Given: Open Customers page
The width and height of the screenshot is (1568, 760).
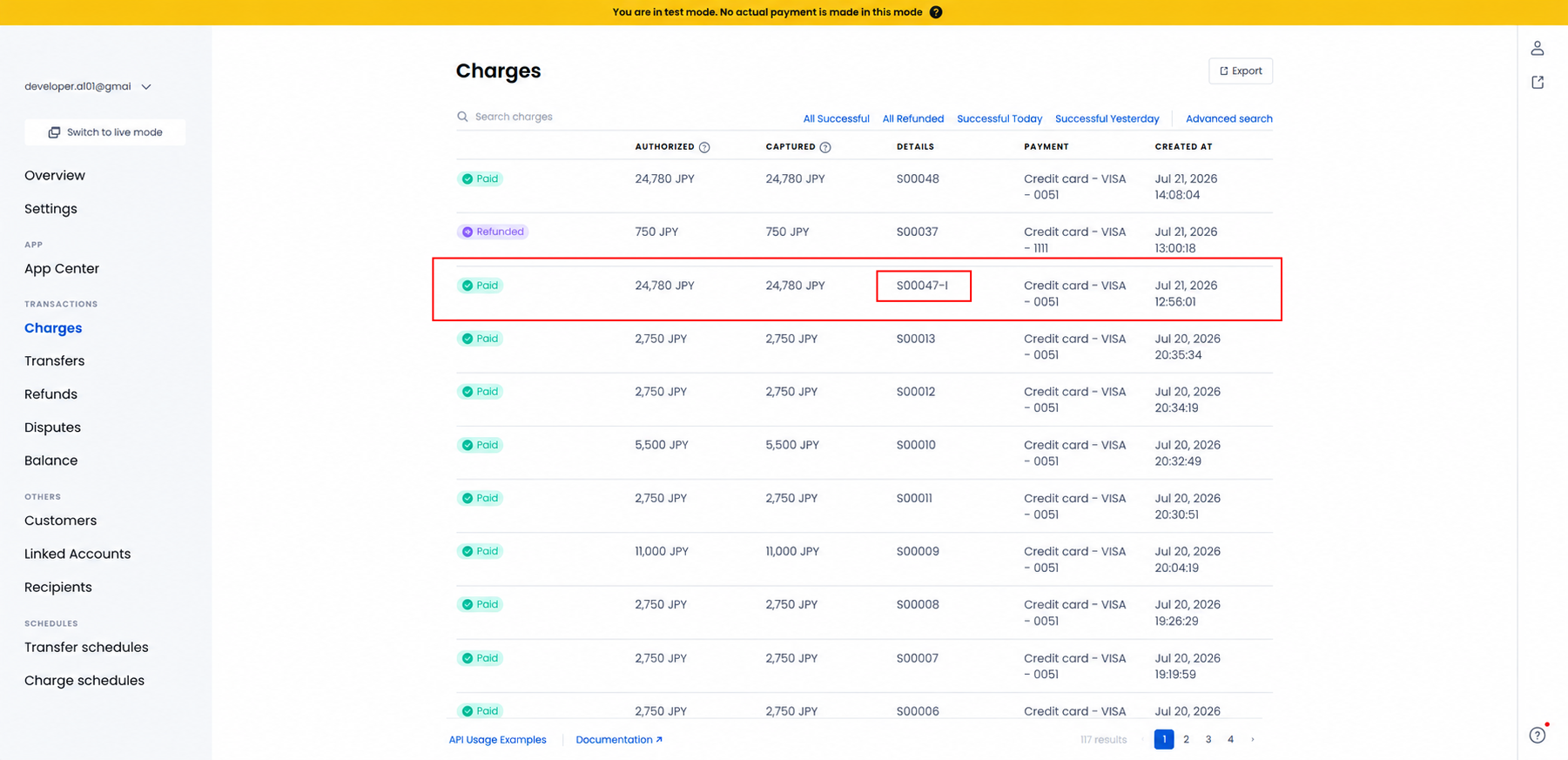Looking at the screenshot, I should pyautogui.click(x=60, y=521).
